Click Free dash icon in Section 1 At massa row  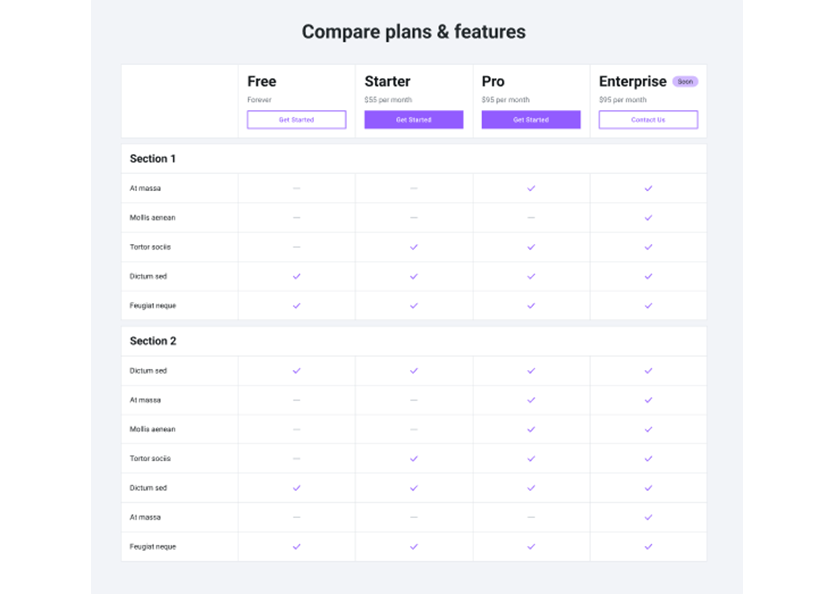tap(296, 188)
